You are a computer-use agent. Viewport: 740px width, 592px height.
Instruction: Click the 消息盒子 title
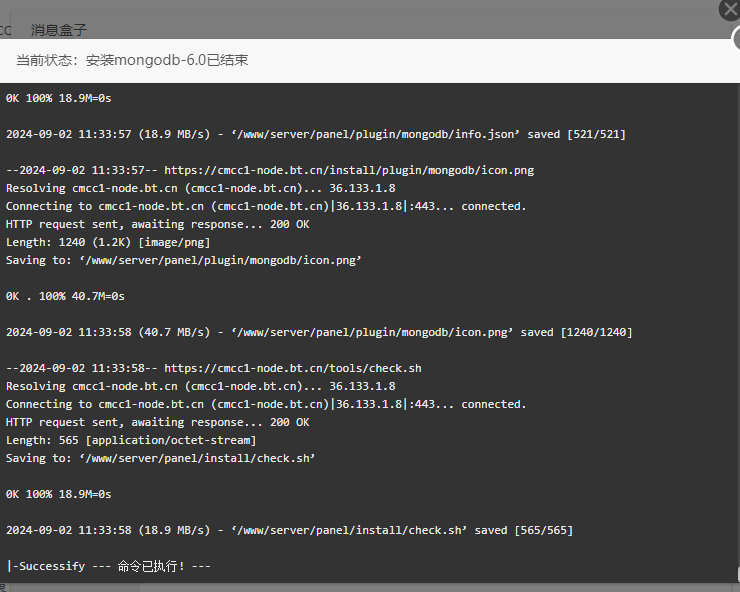[59, 30]
